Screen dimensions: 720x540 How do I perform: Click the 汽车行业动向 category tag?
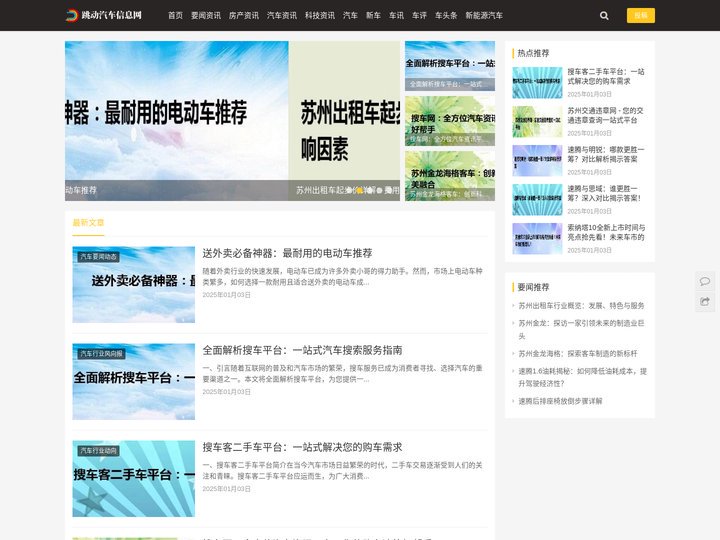(x=99, y=451)
